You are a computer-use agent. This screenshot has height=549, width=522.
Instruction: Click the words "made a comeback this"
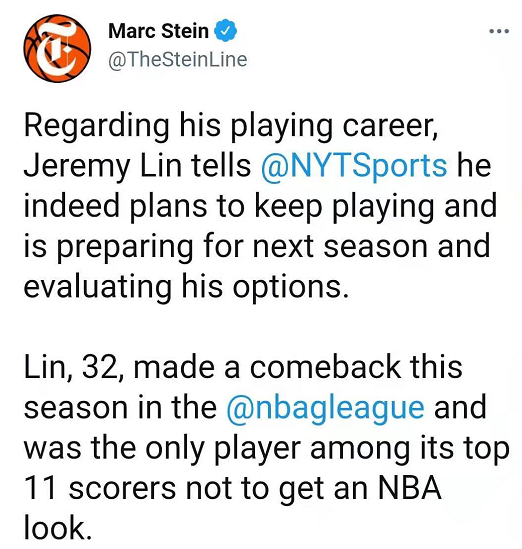pyautogui.click(x=298, y=367)
